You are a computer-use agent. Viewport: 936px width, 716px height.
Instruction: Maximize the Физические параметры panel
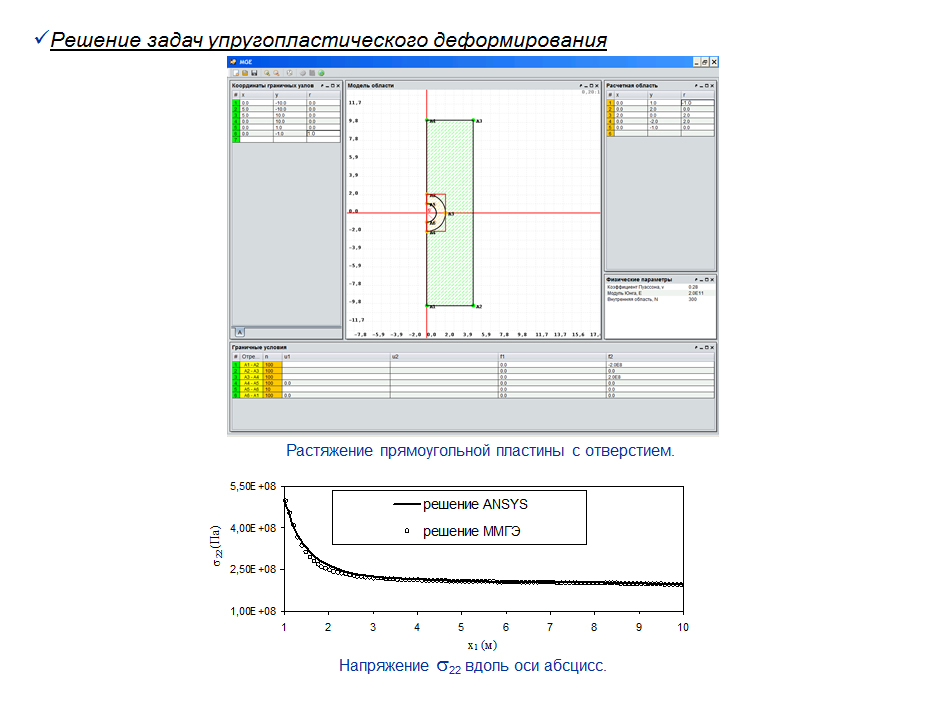(x=707, y=279)
